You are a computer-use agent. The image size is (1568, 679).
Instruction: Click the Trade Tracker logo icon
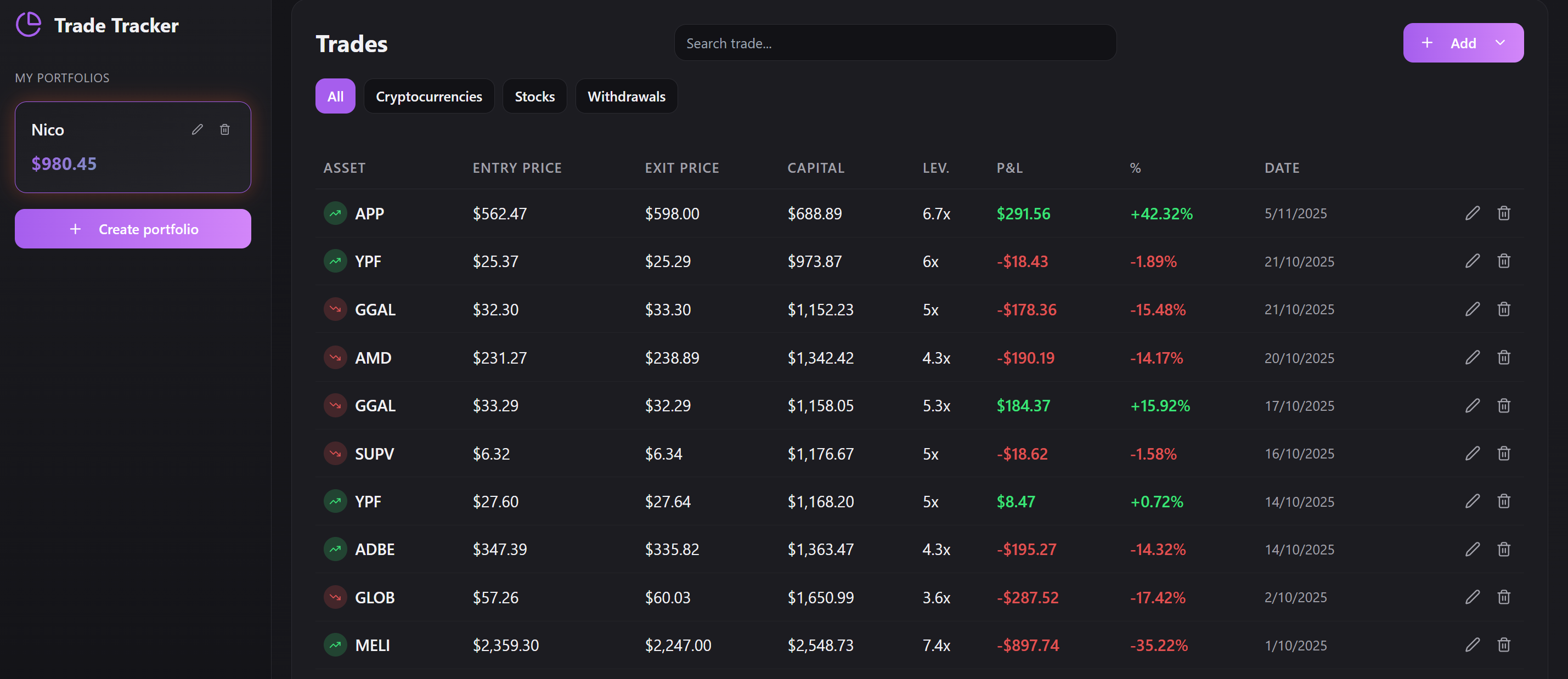[x=28, y=24]
